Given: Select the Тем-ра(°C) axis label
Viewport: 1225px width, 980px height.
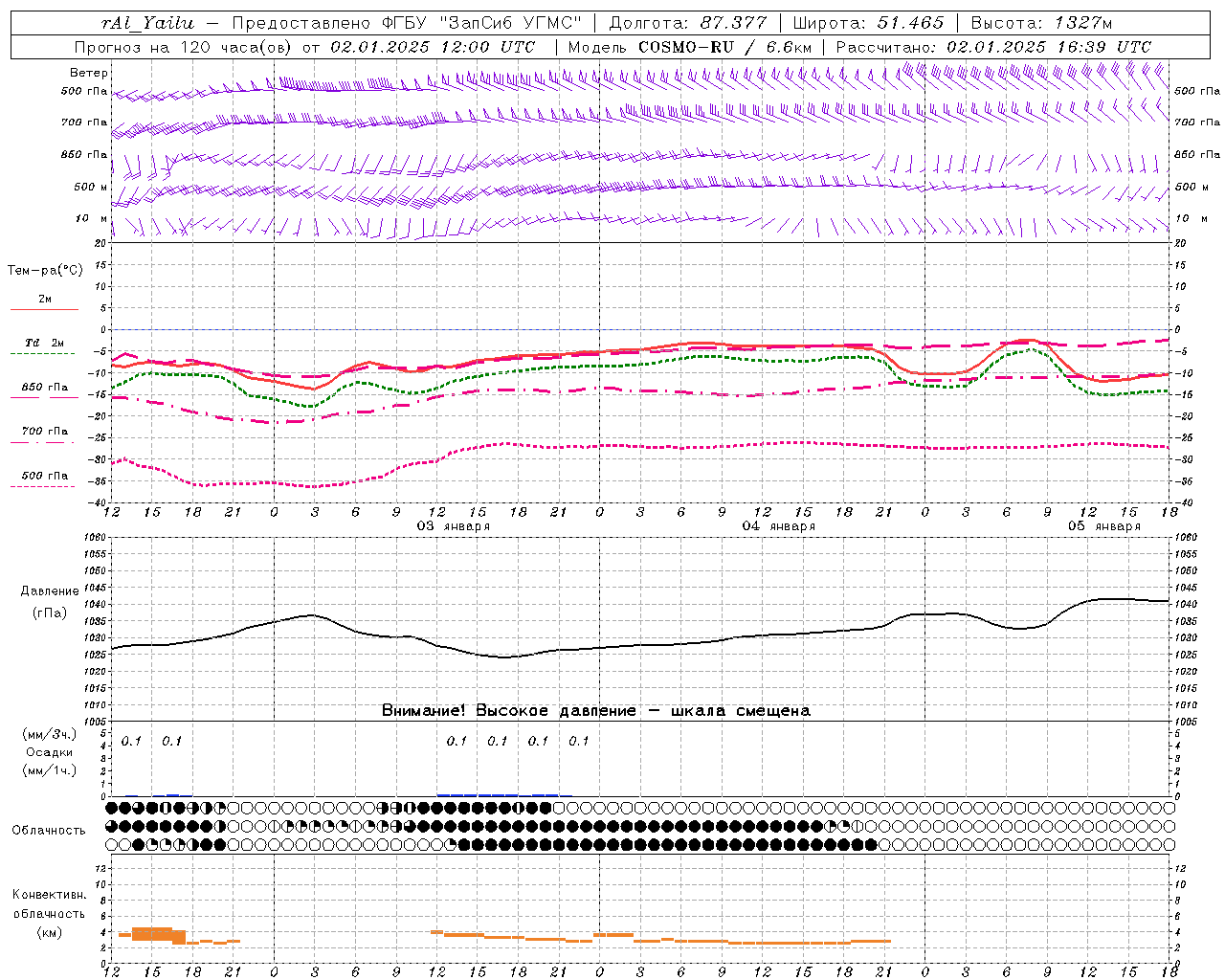Looking at the screenshot, I should (45, 271).
